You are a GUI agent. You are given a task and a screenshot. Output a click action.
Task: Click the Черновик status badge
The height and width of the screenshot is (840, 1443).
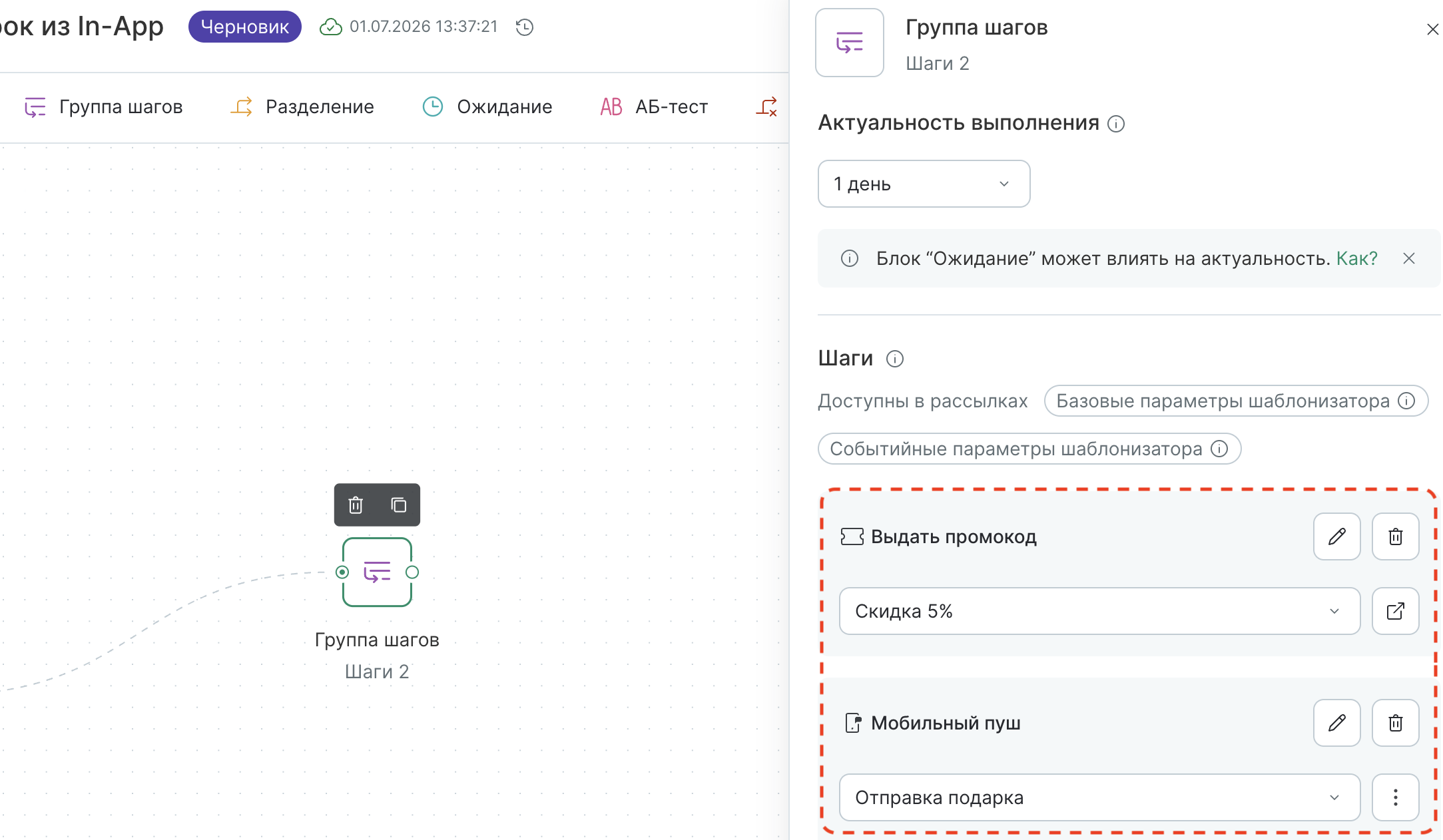pos(245,27)
